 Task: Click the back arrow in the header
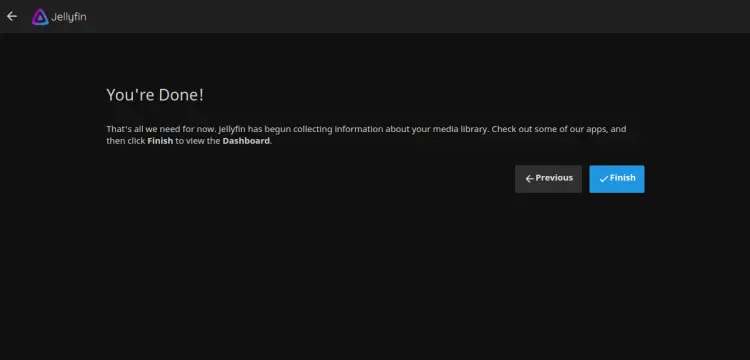11,16
